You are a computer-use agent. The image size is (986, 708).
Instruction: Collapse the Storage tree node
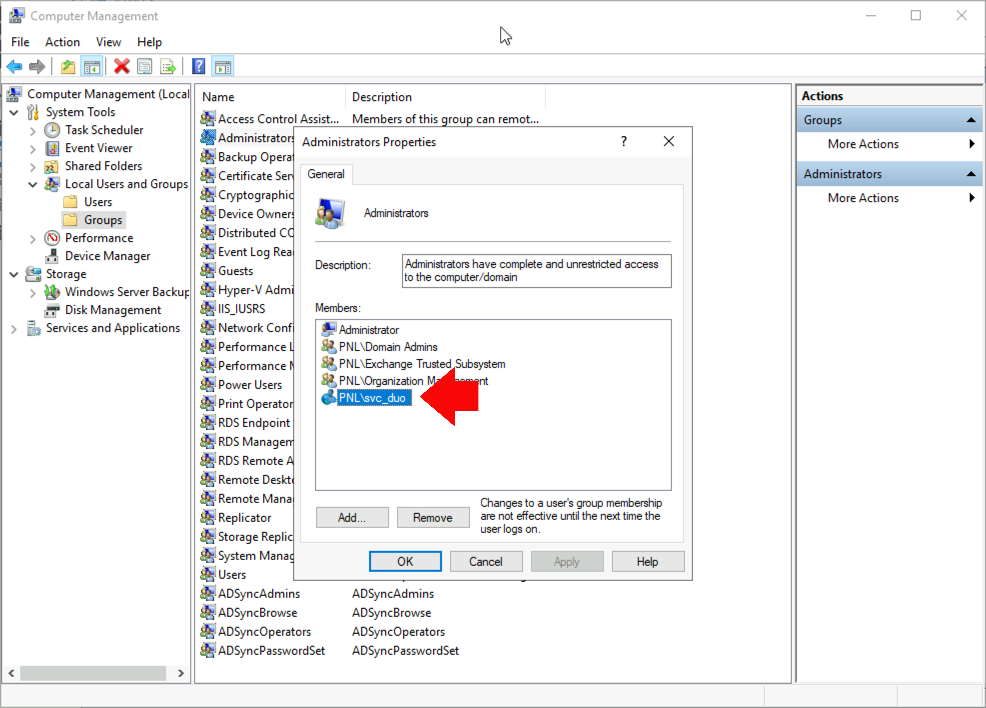coord(14,275)
